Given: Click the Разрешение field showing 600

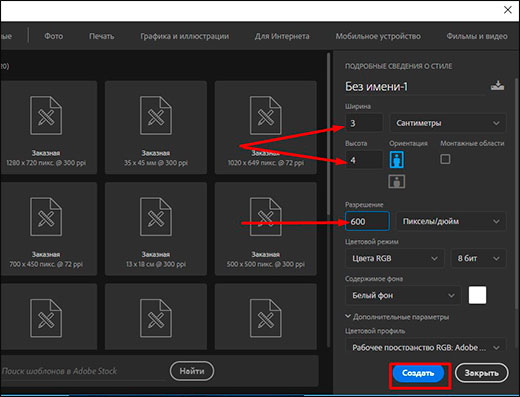Looking at the screenshot, I should tap(367, 221).
